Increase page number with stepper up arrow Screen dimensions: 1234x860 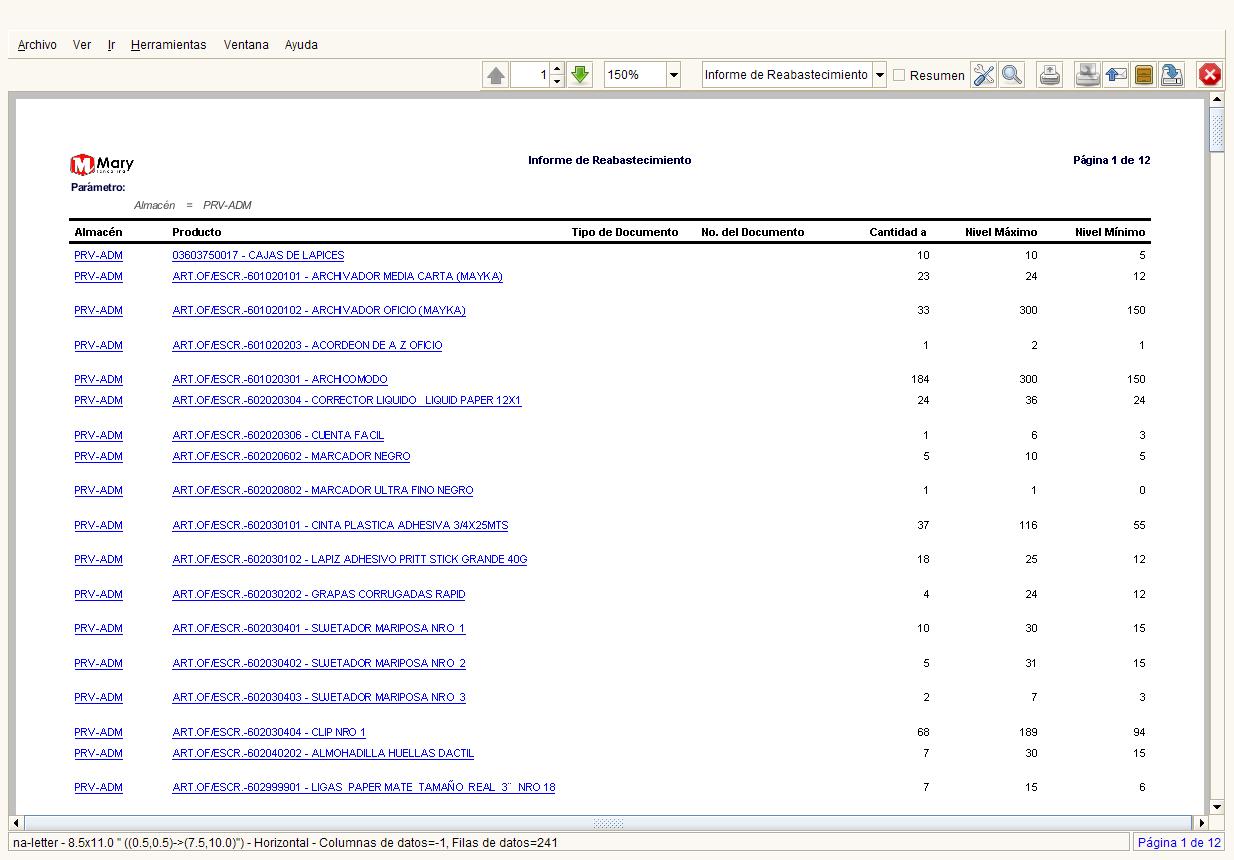[x=557, y=69]
